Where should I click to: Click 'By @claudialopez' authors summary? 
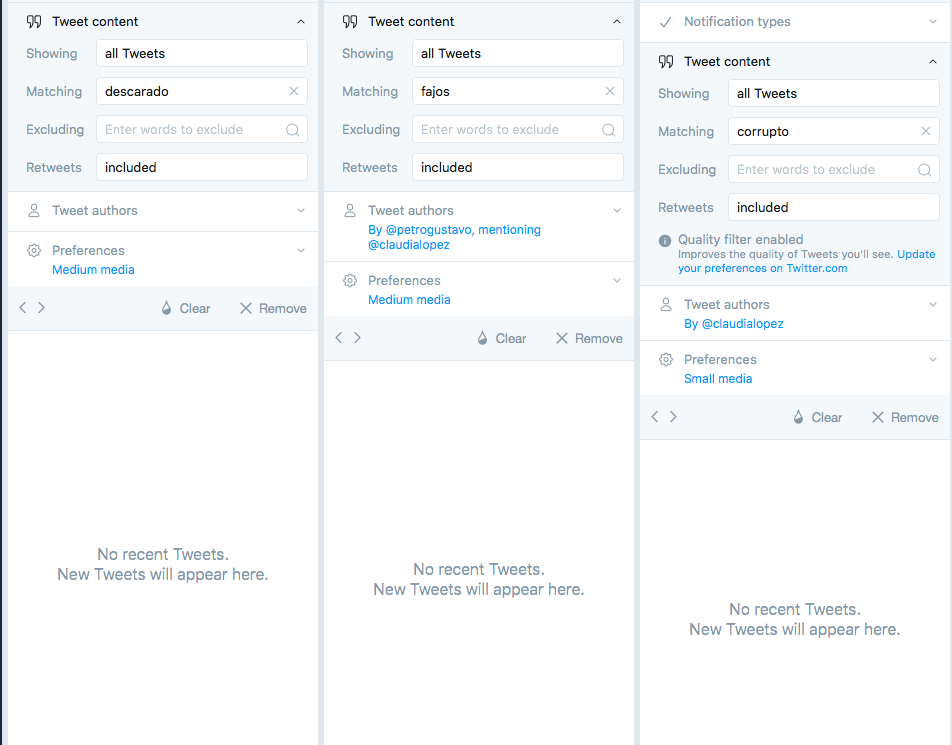pyautogui.click(x=733, y=324)
